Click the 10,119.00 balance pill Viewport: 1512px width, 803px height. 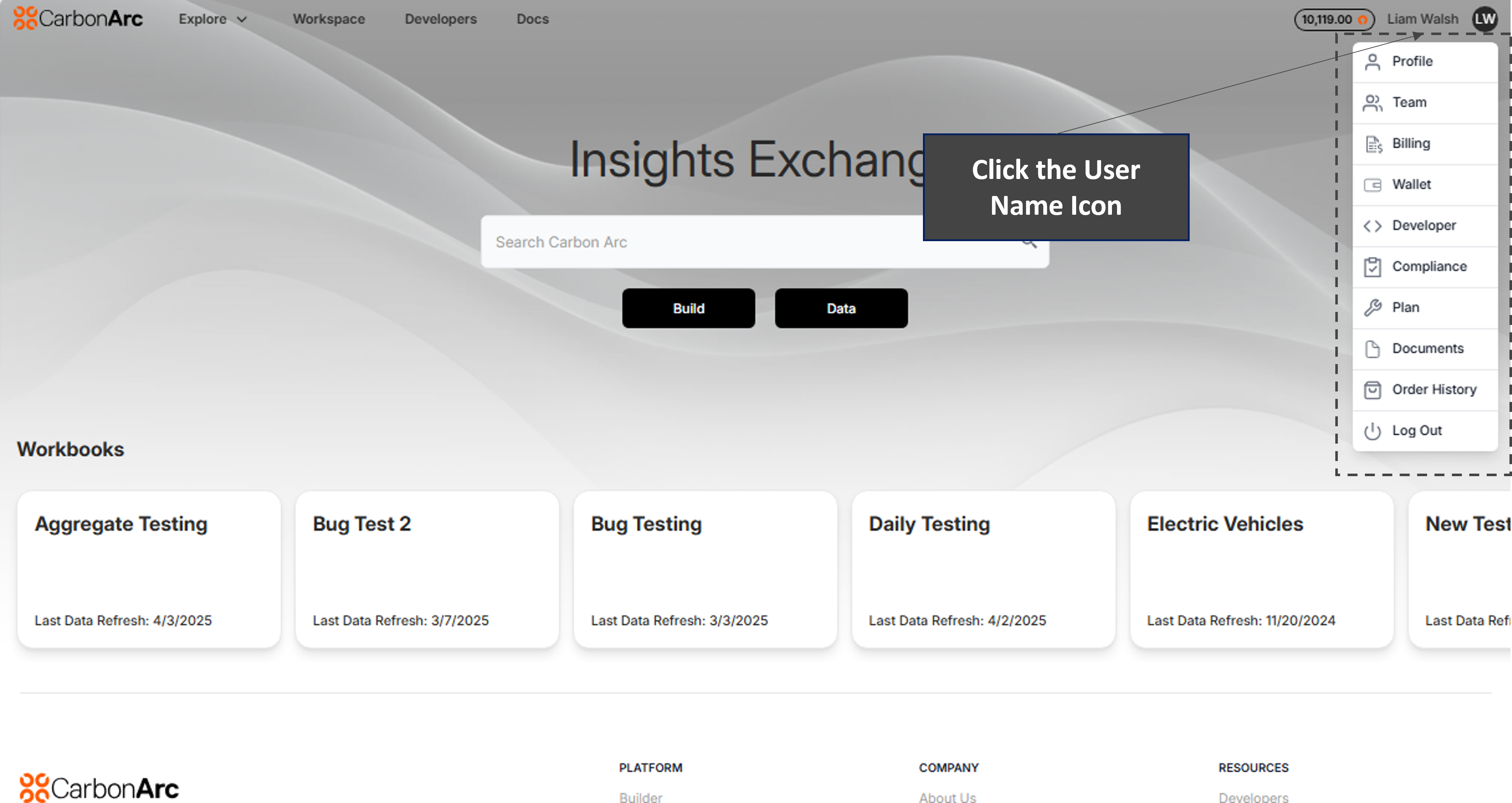coord(1334,20)
